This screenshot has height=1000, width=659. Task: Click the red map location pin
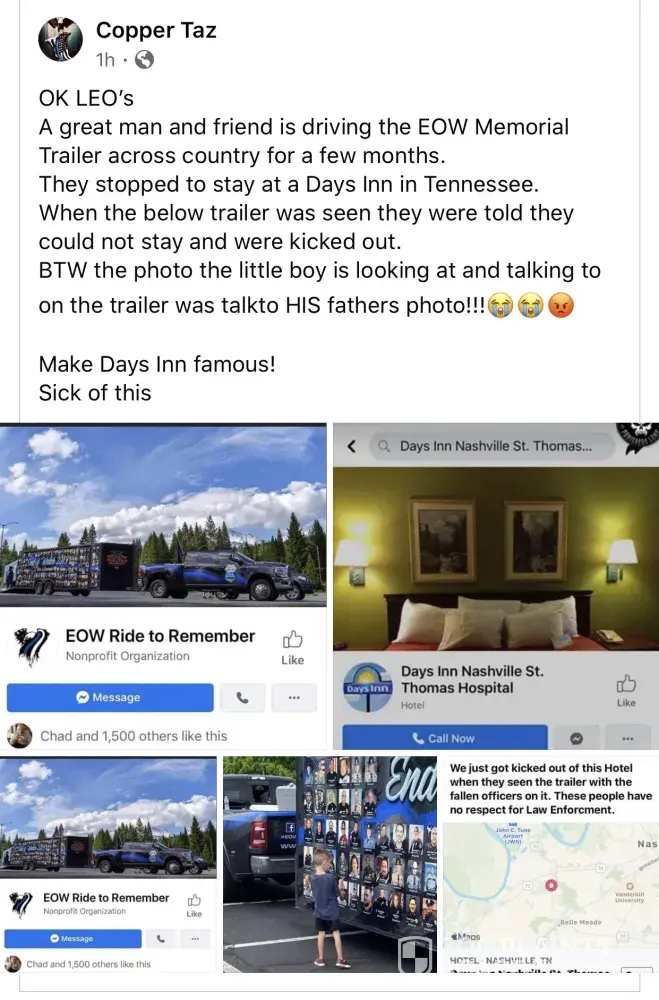coord(551,885)
